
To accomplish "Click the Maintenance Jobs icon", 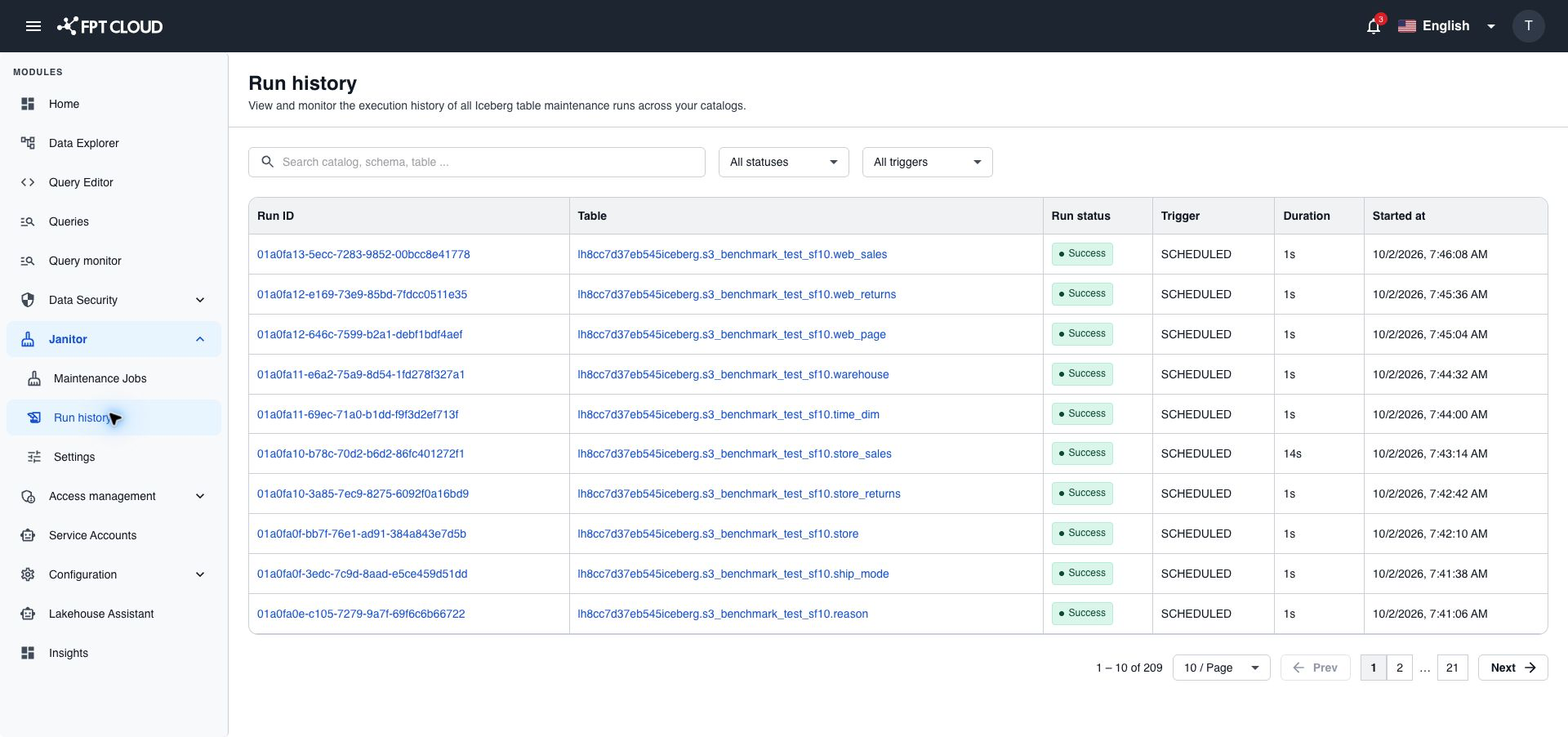I will pyautogui.click(x=34, y=378).
